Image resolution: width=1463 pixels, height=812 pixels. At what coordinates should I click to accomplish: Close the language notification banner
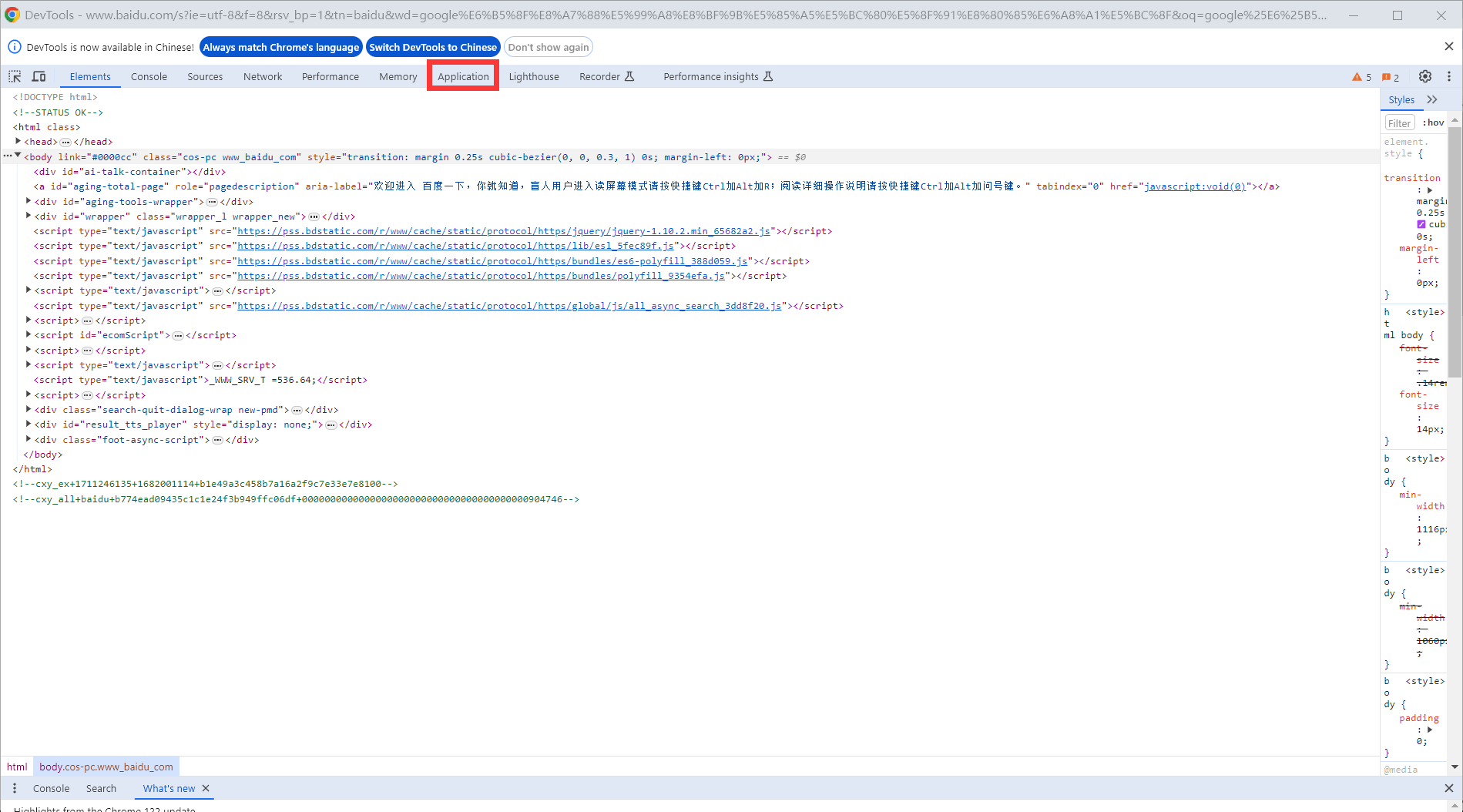[1448, 46]
